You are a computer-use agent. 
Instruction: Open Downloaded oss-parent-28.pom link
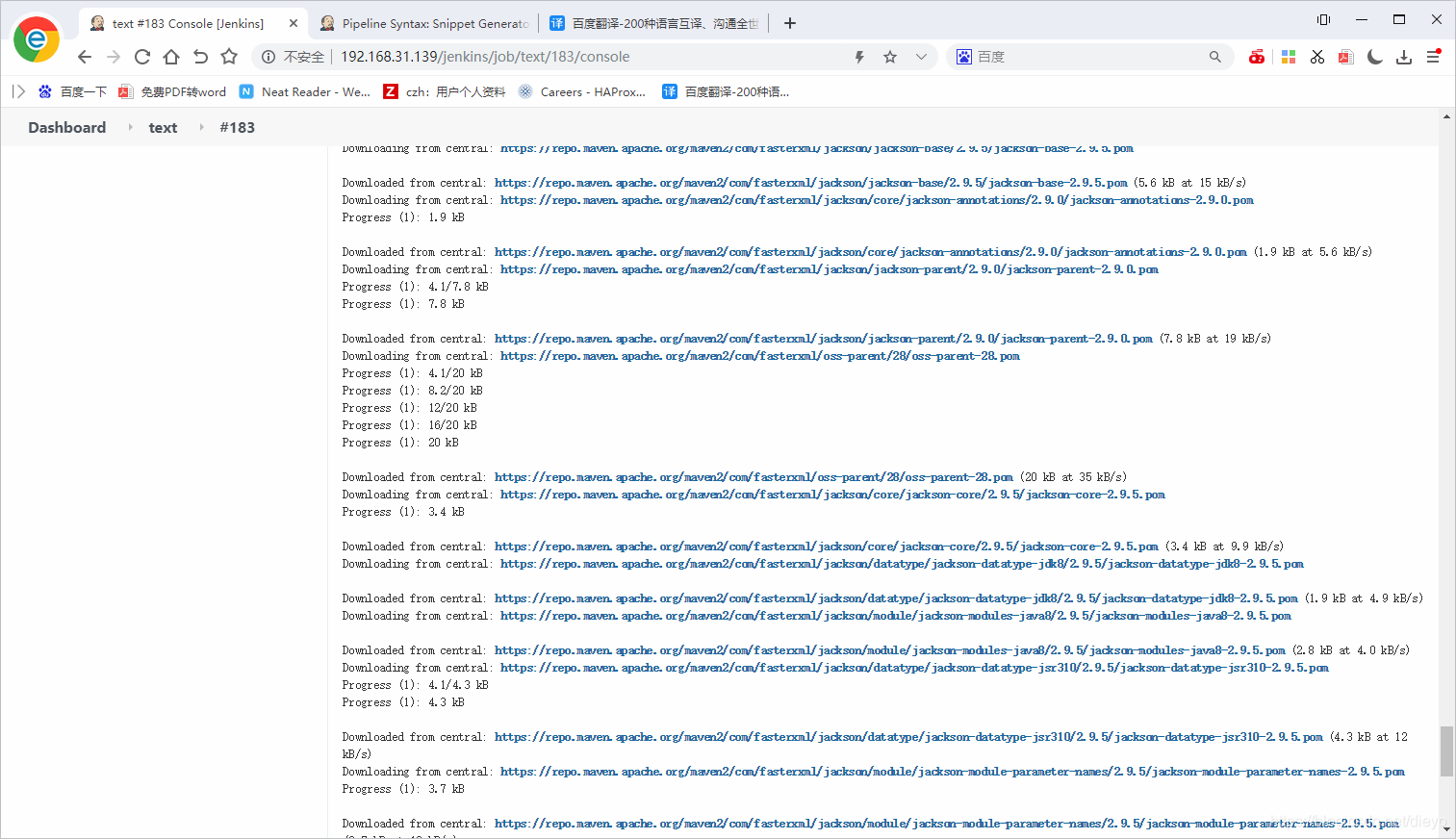point(754,477)
